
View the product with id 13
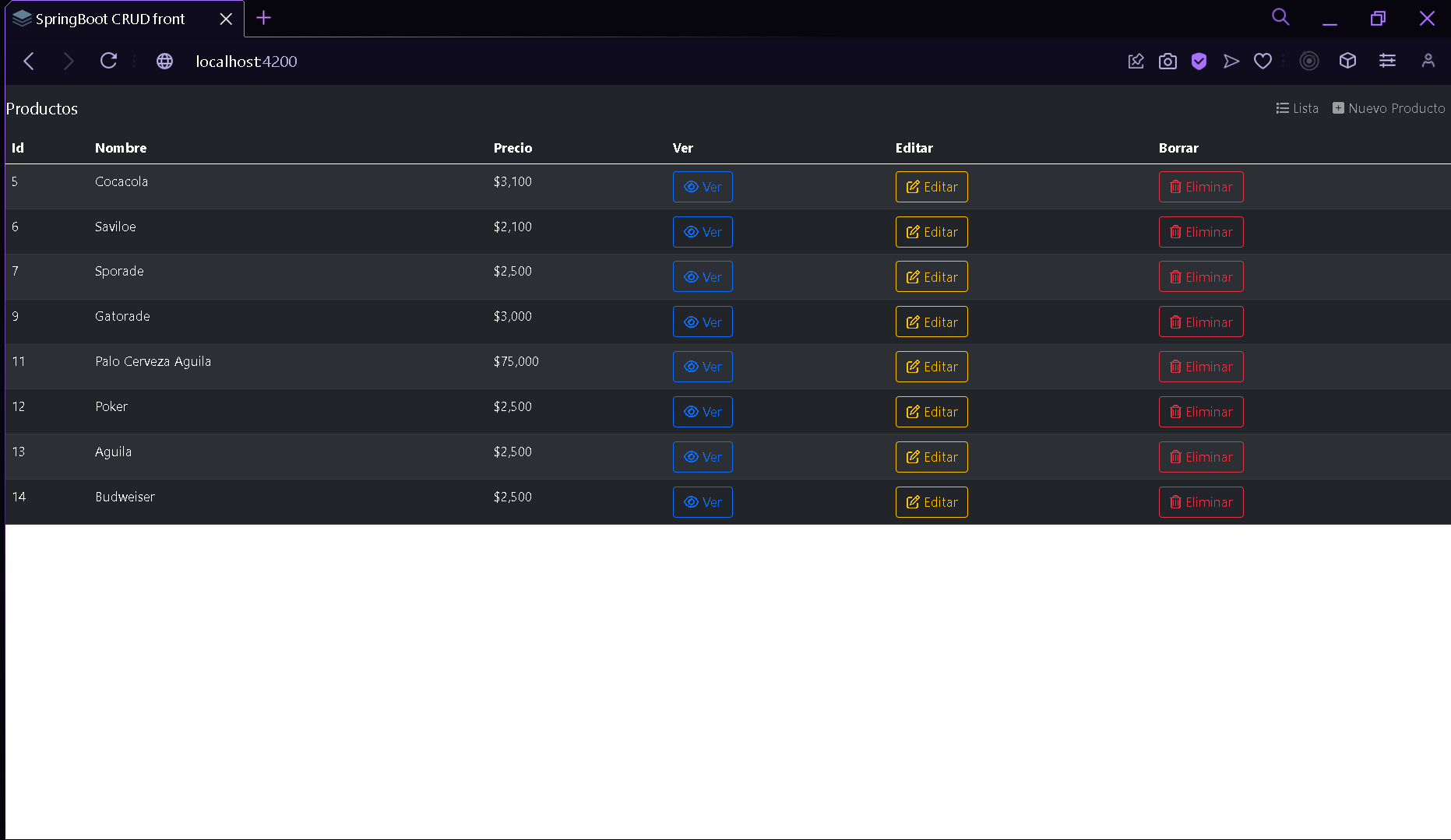coord(703,457)
